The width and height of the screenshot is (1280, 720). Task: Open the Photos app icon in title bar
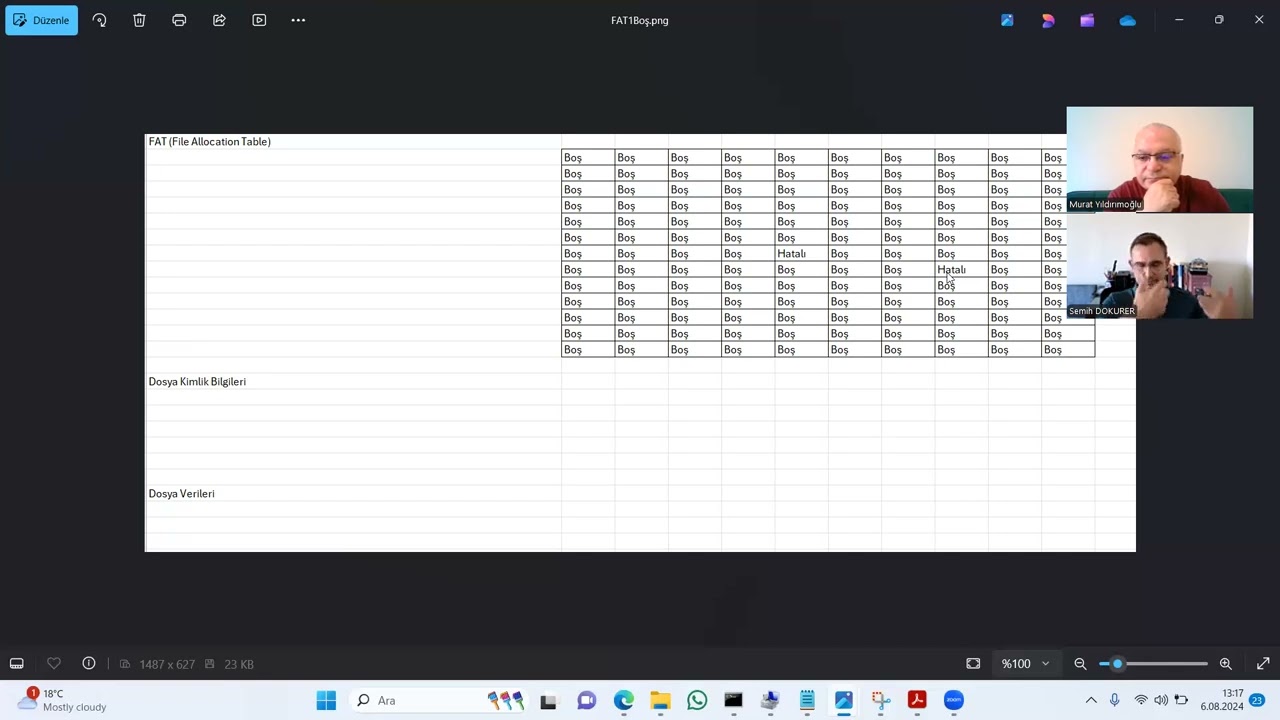pyautogui.click(x=1007, y=20)
